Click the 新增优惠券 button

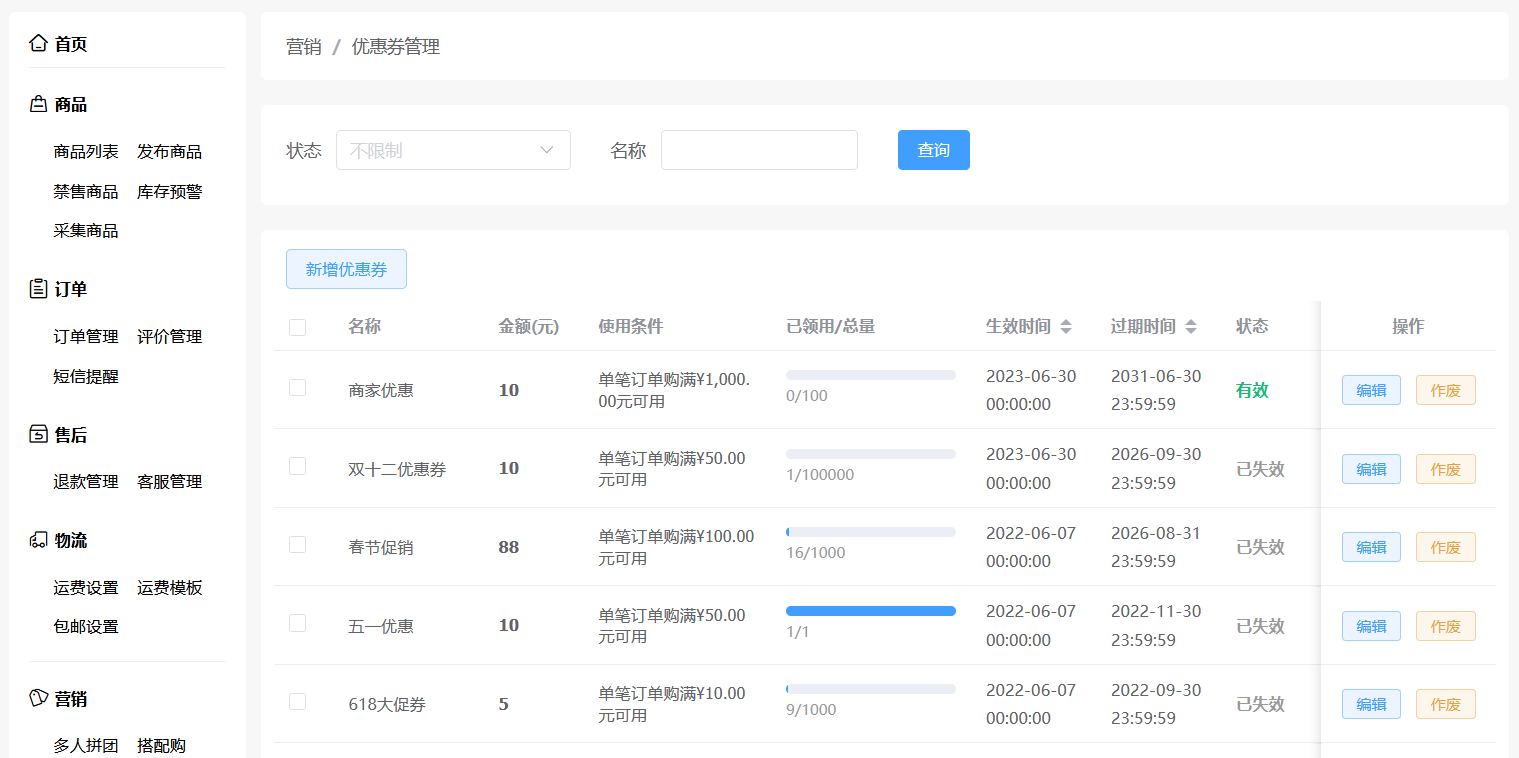(346, 269)
